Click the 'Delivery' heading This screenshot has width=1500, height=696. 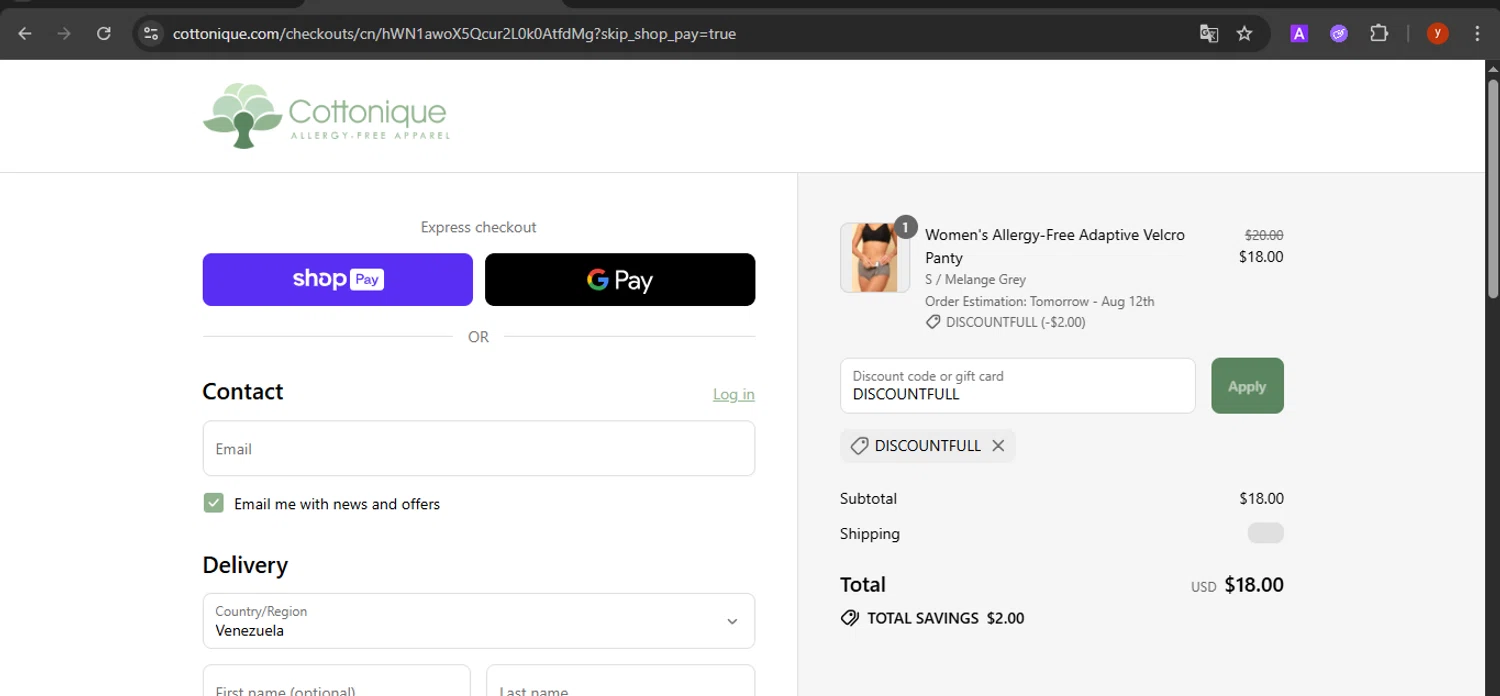point(245,565)
